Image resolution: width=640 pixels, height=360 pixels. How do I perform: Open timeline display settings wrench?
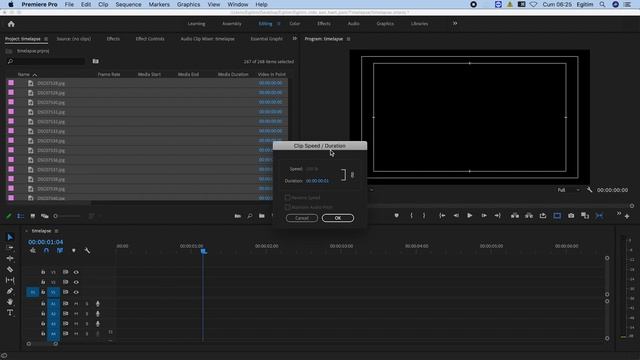(87, 251)
